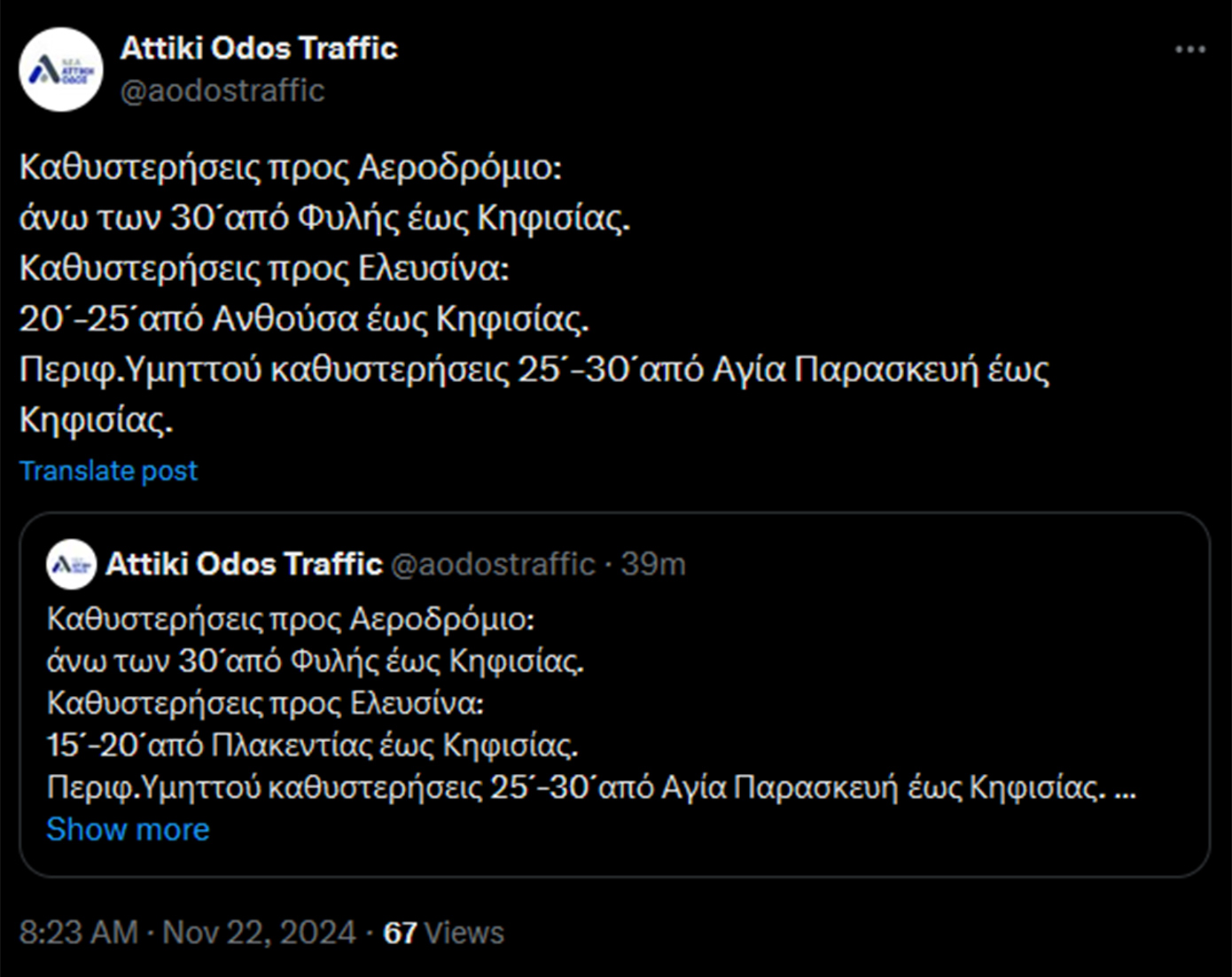The width and height of the screenshot is (1232, 977).
Task: Open the large Attiki Odos Traffic profile avatar
Action: (x=61, y=69)
